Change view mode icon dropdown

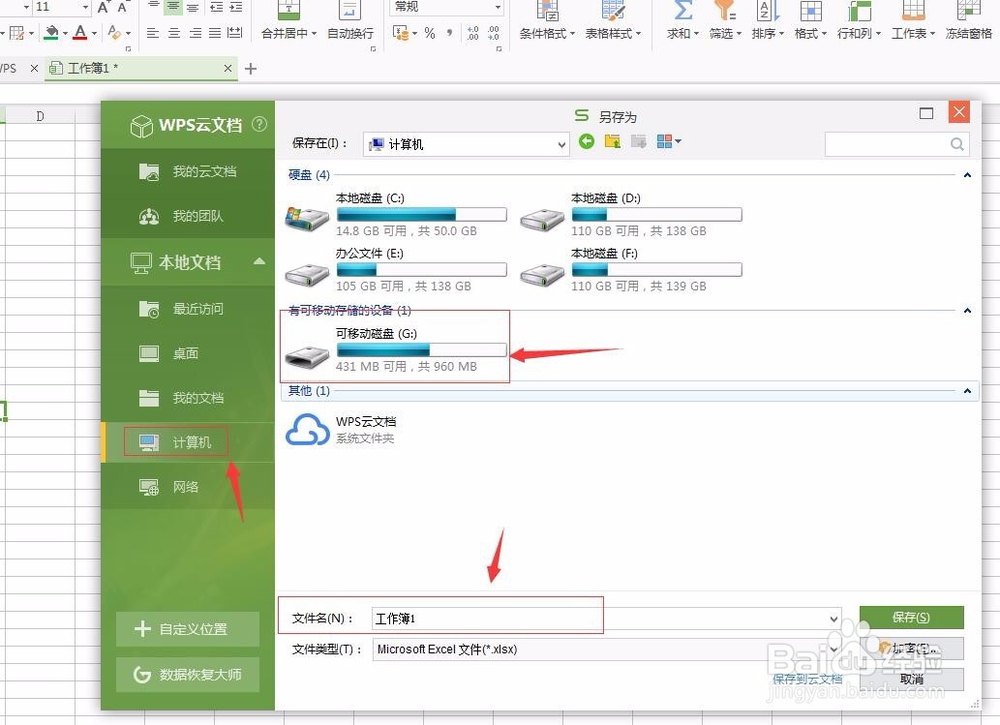coord(668,142)
